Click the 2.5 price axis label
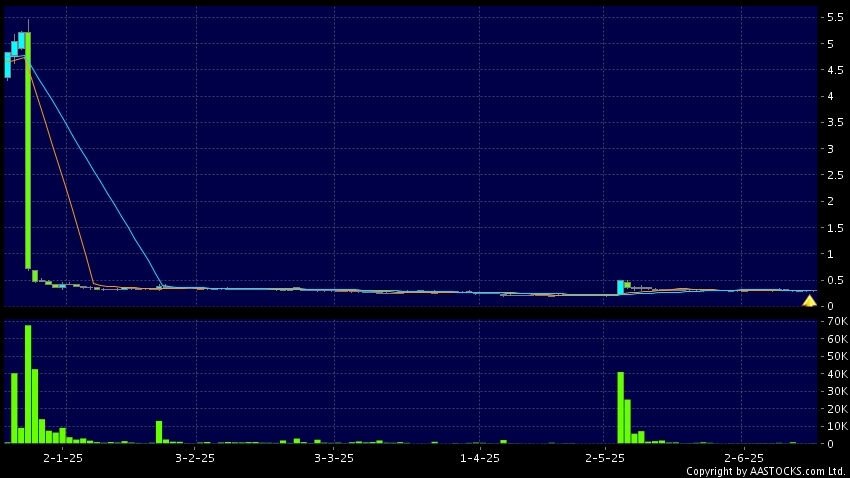Image resolution: width=850 pixels, height=478 pixels. [835, 175]
